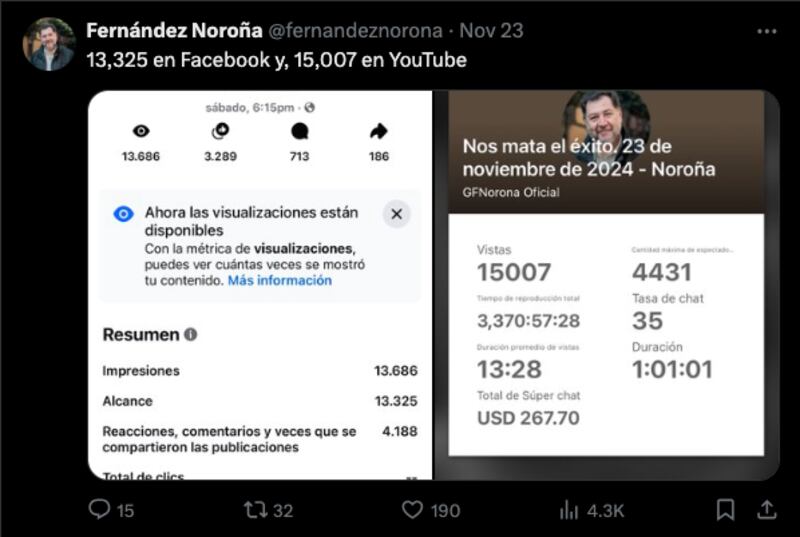Click the share arrow showing 186

tap(379, 131)
